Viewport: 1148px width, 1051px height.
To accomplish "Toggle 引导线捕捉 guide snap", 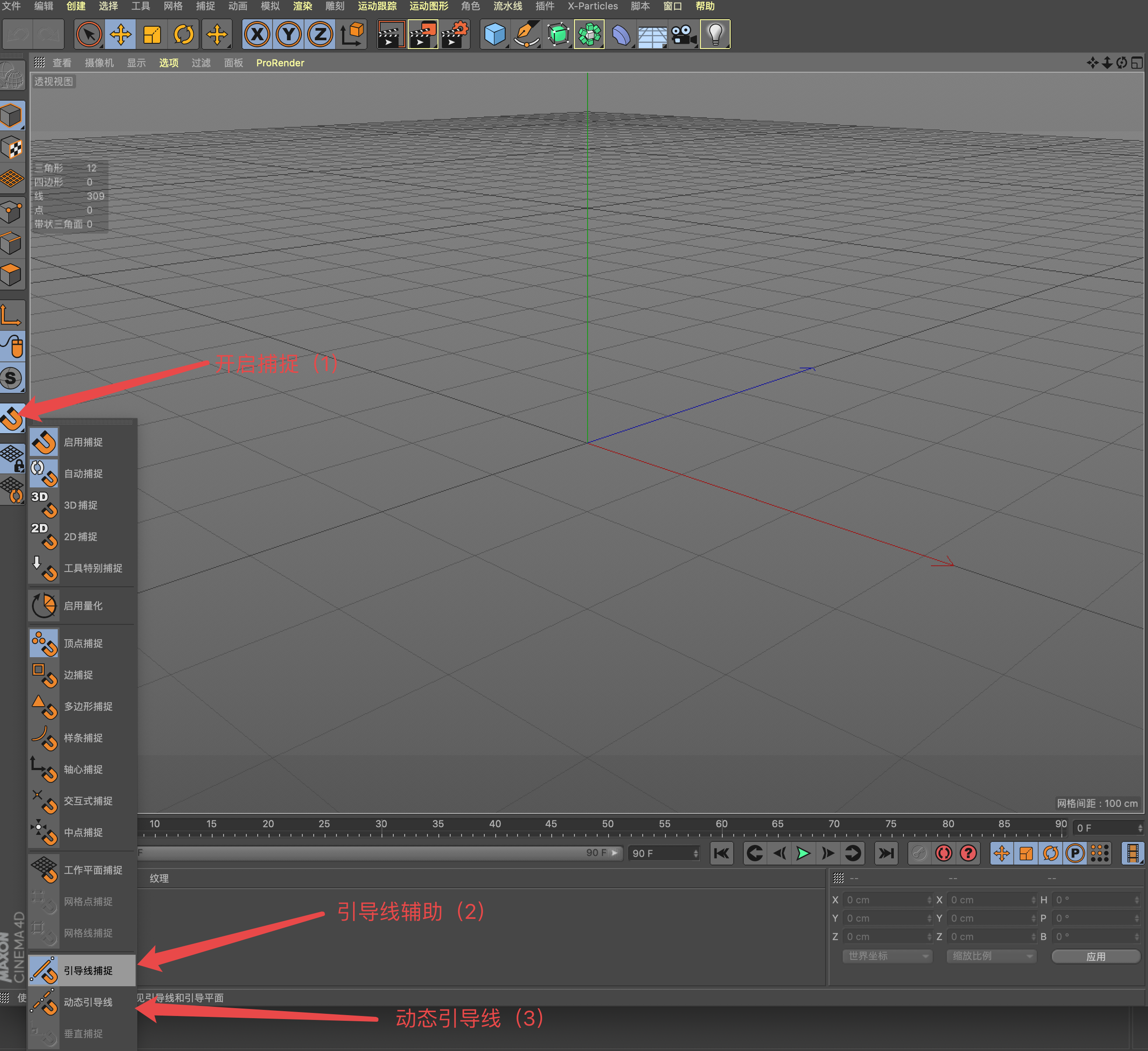I will coord(81,970).
